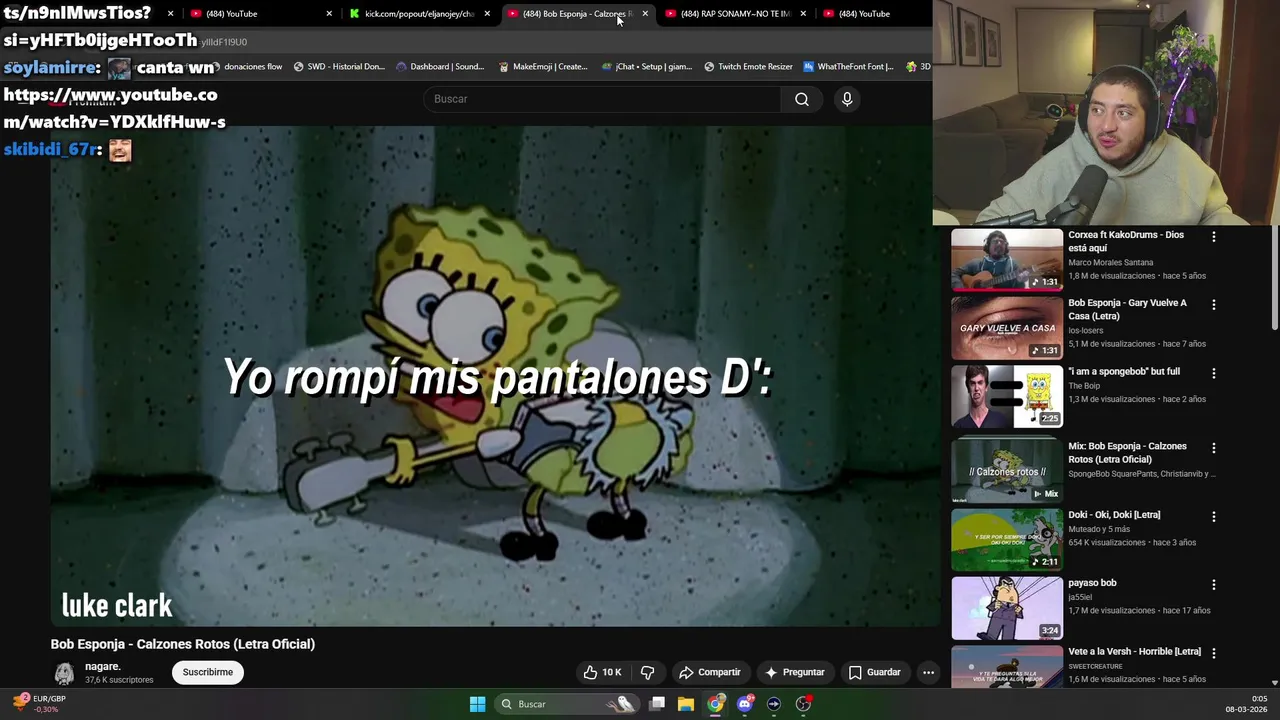
Task: Click the YouTube search magnifier icon
Action: (x=801, y=99)
